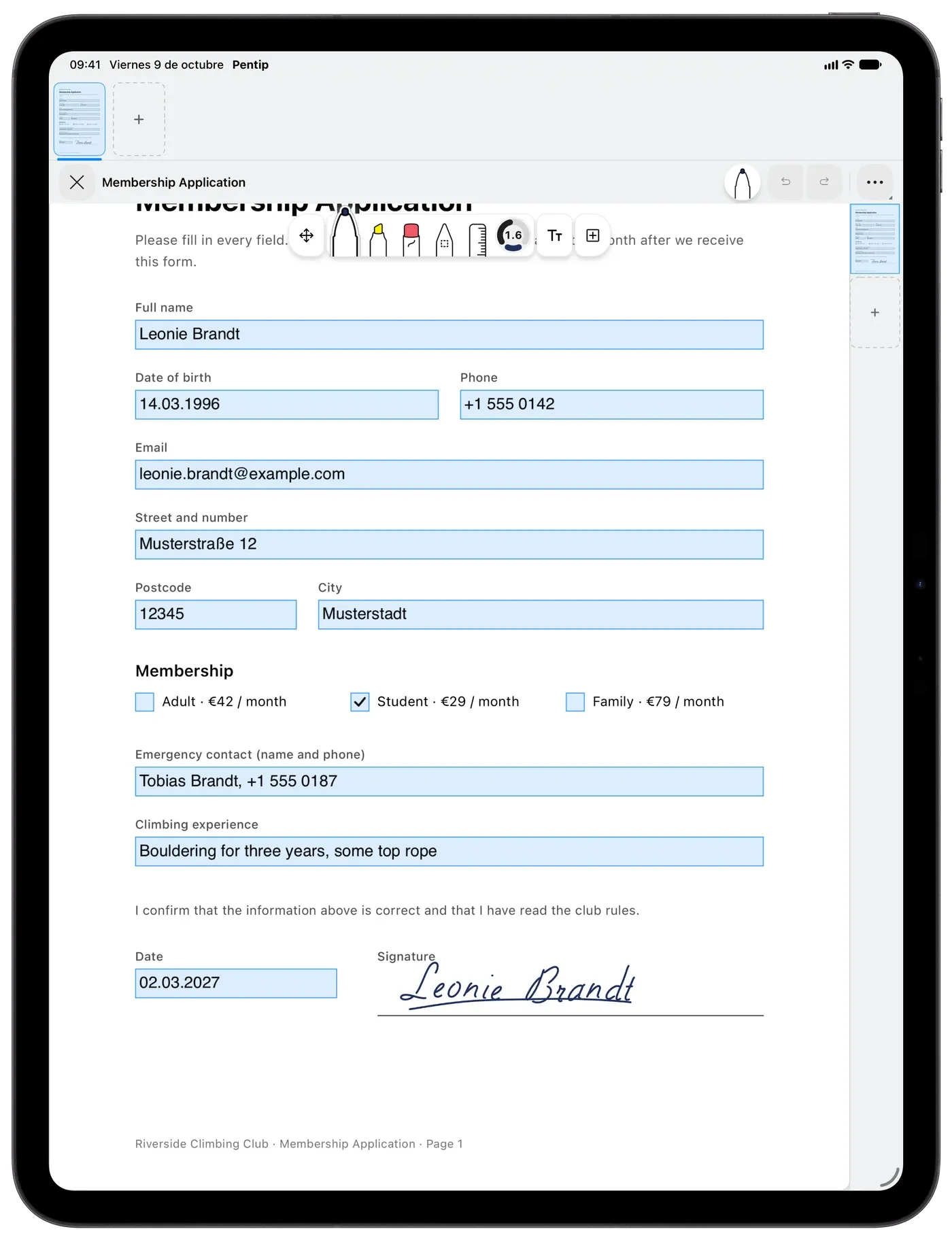Open stroke width 1.6 color control

[x=513, y=235]
